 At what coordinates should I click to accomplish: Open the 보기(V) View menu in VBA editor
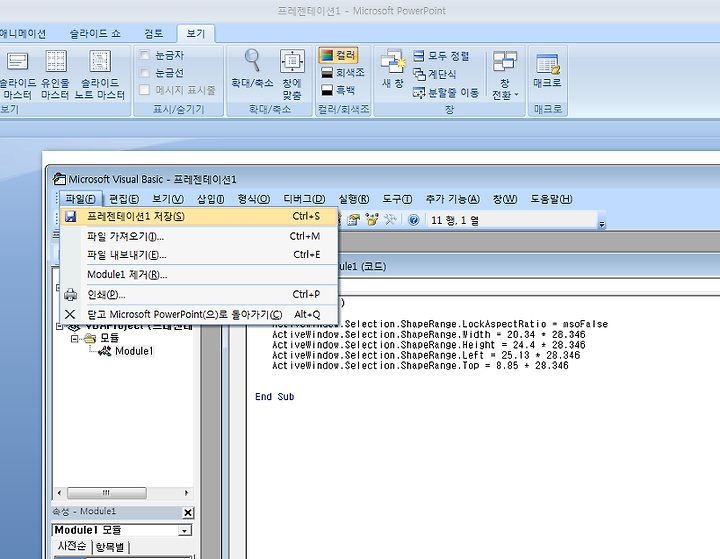(168, 199)
